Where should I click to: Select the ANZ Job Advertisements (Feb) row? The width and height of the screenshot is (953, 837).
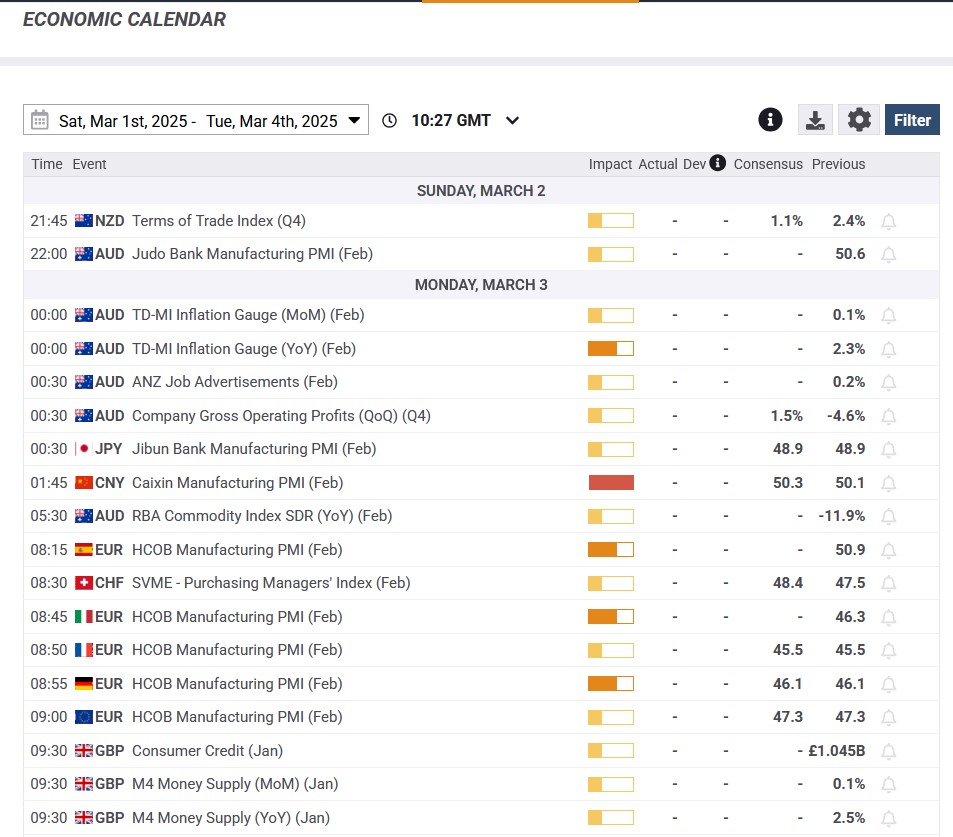tap(234, 382)
